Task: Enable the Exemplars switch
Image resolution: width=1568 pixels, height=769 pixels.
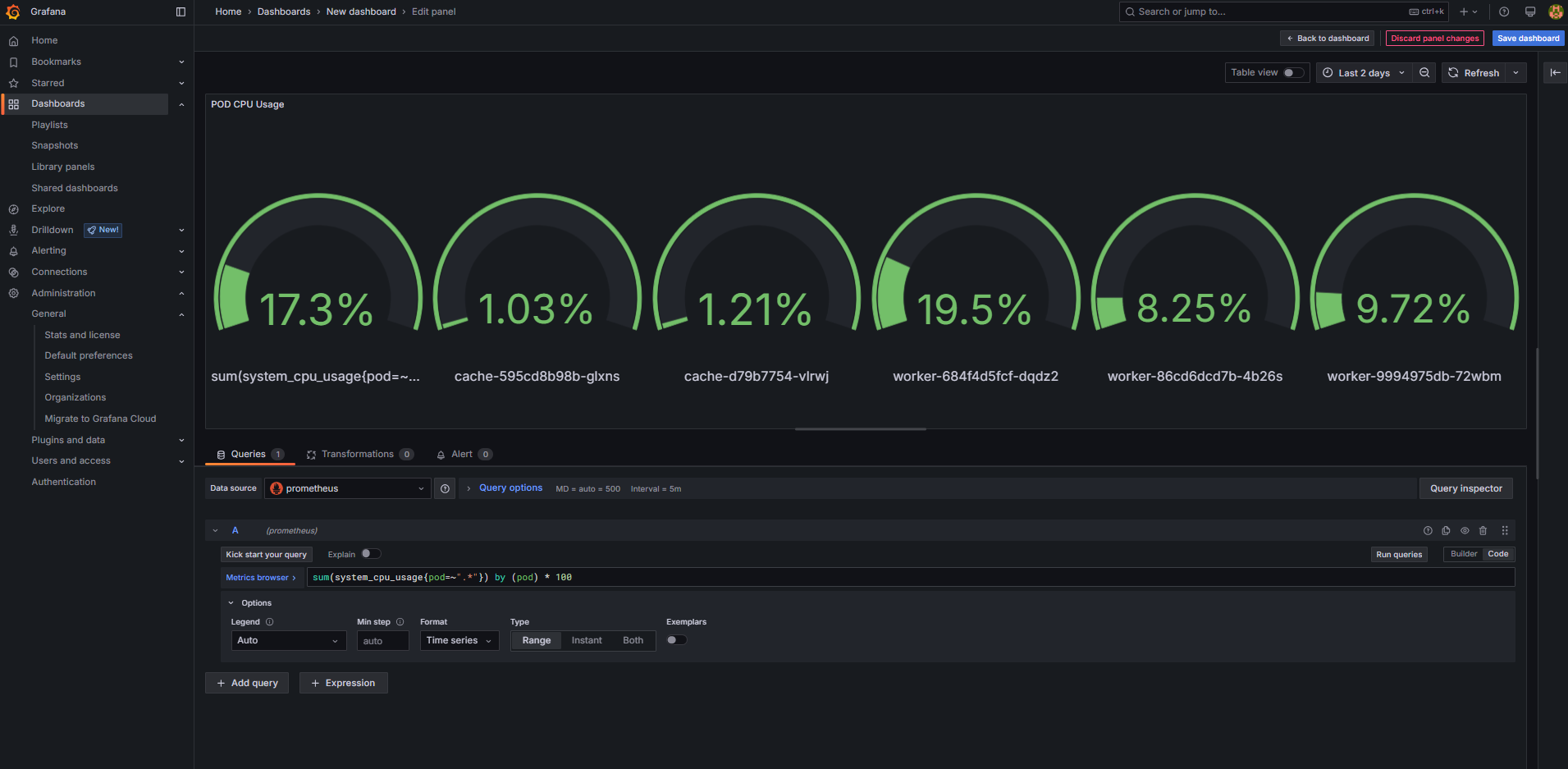Action: 676,640
